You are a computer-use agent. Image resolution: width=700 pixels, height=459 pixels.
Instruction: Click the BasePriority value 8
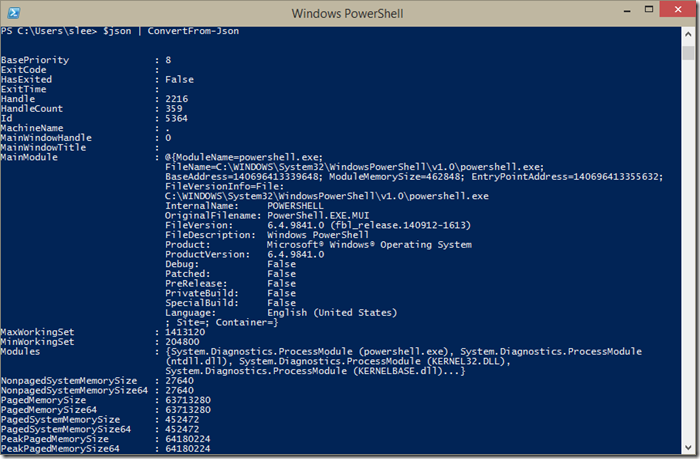(168, 60)
